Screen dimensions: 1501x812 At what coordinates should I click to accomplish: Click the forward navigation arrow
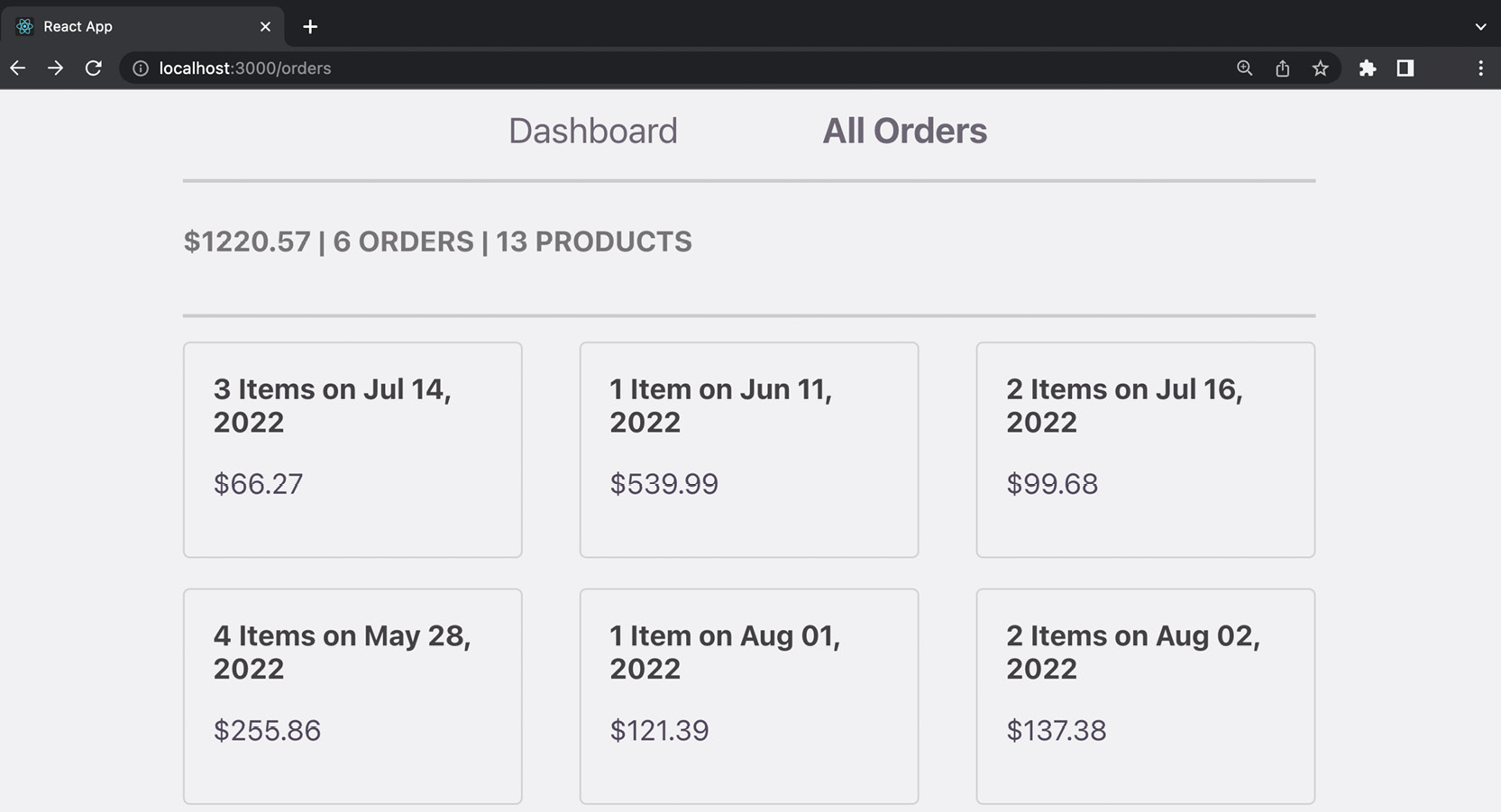tap(55, 68)
